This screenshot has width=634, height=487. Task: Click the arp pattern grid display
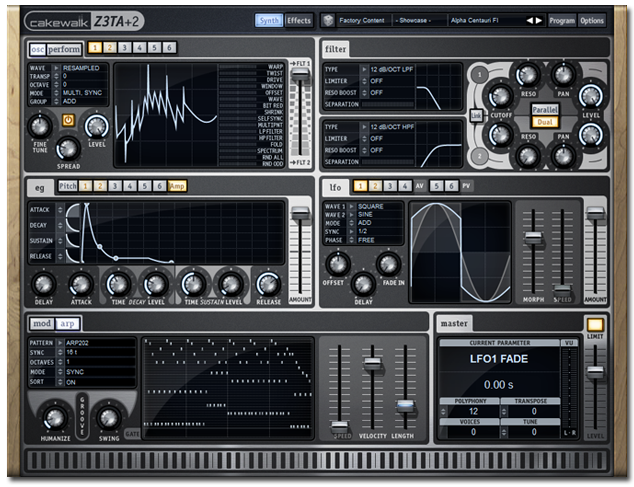pos(228,387)
